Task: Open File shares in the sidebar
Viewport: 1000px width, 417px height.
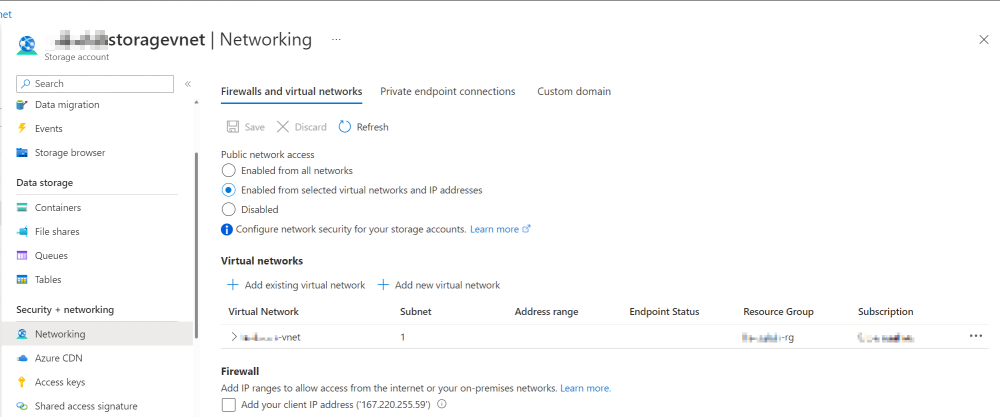Action: [56, 232]
